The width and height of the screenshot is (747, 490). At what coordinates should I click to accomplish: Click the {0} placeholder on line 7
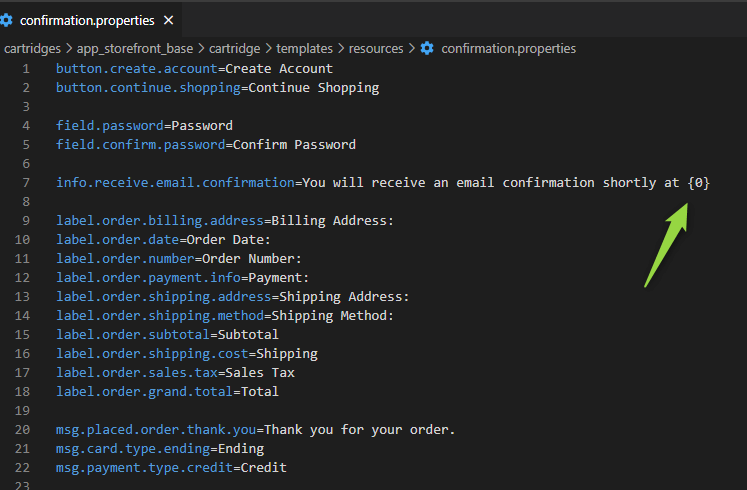click(698, 183)
